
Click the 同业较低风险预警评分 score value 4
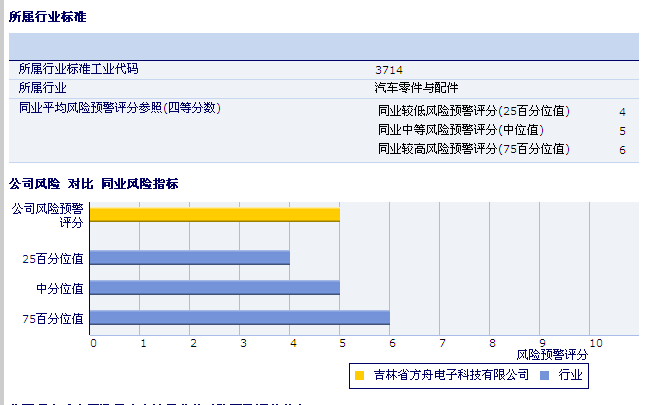click(622, 112)
